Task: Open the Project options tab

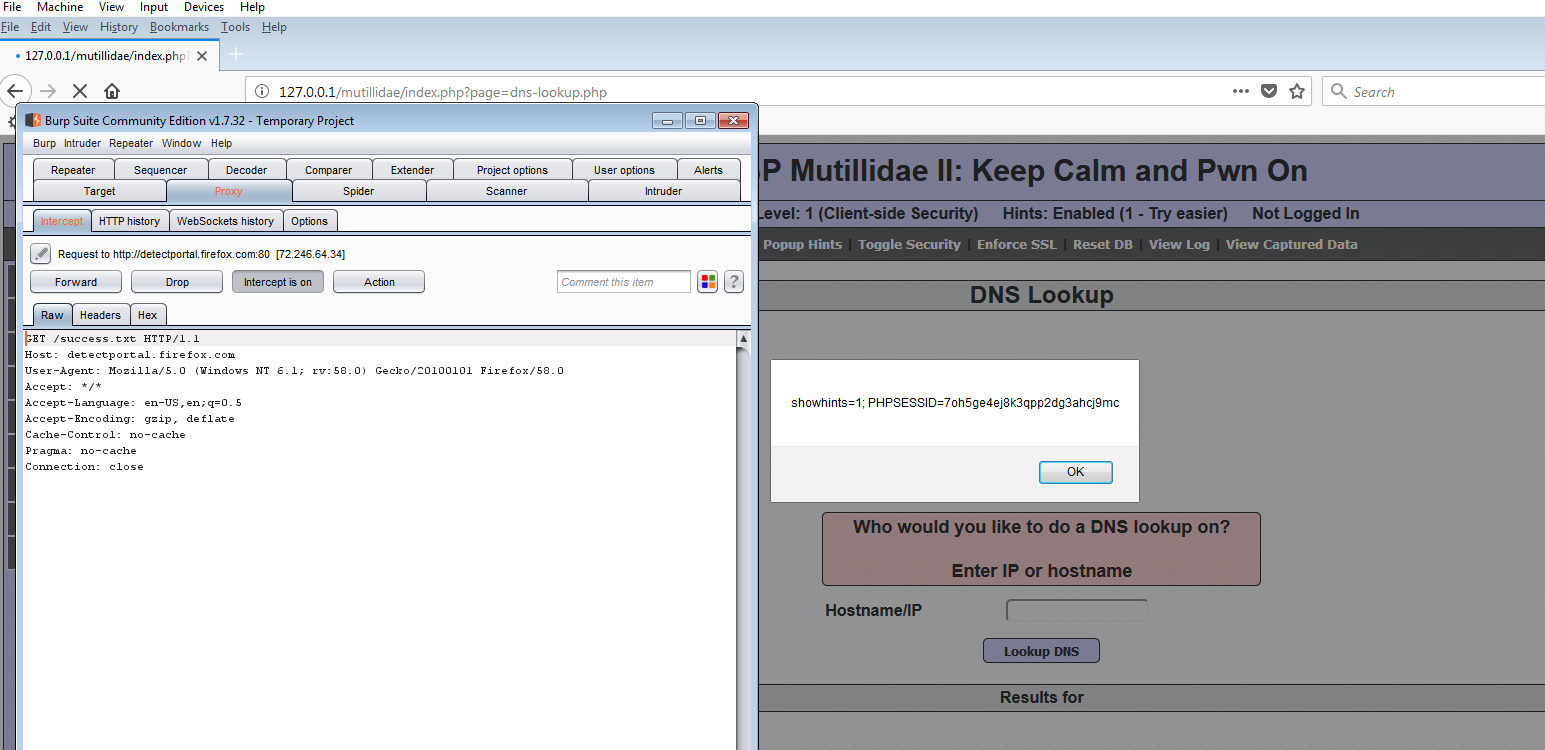Action: pyautogui.click(x=512, y=170)
